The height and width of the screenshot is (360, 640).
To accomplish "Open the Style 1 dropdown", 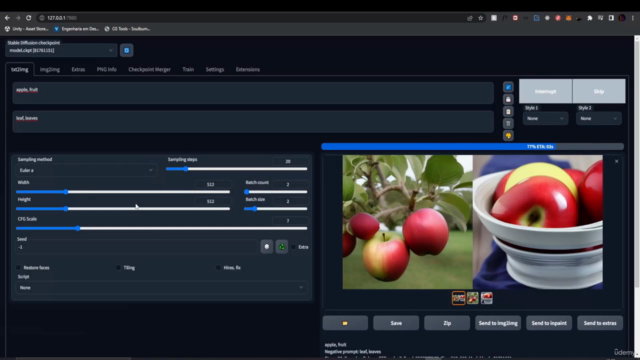I will click(x=545, y=118).
